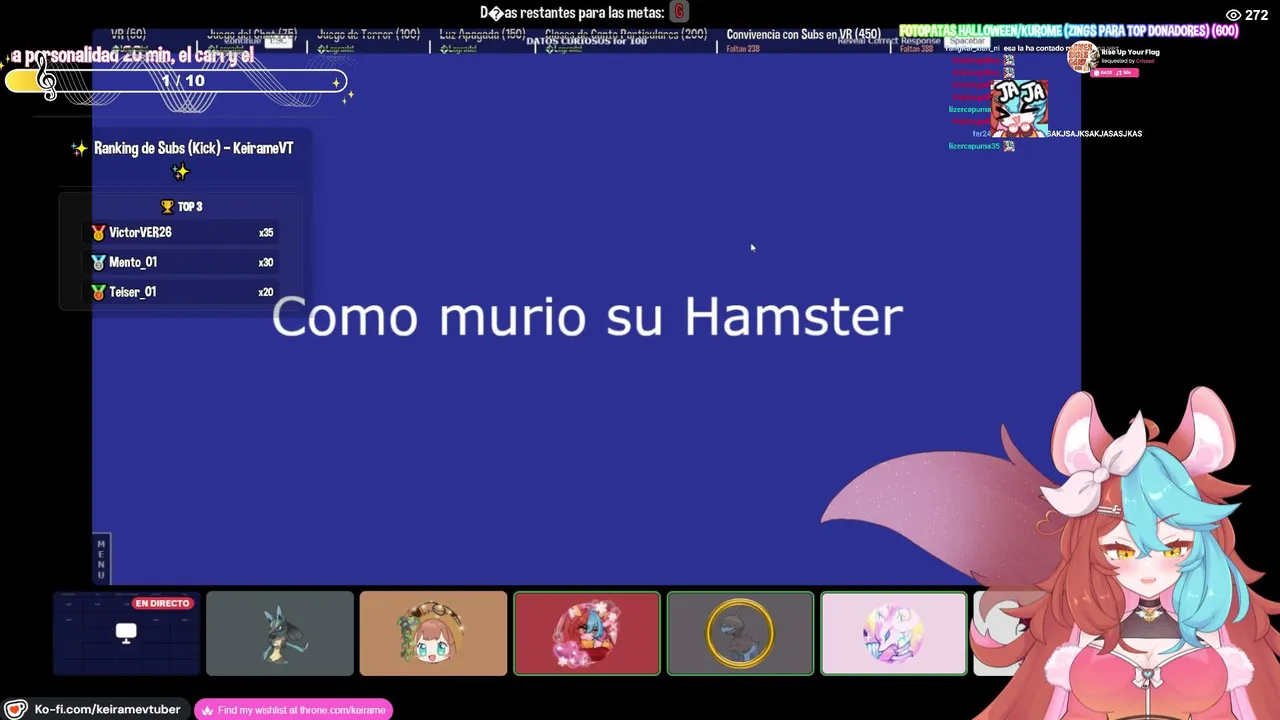Screen dimensions: 1280x720
Task: Open the Ko-fi.com/keiramevtuber link
Action: click(107, 710)
